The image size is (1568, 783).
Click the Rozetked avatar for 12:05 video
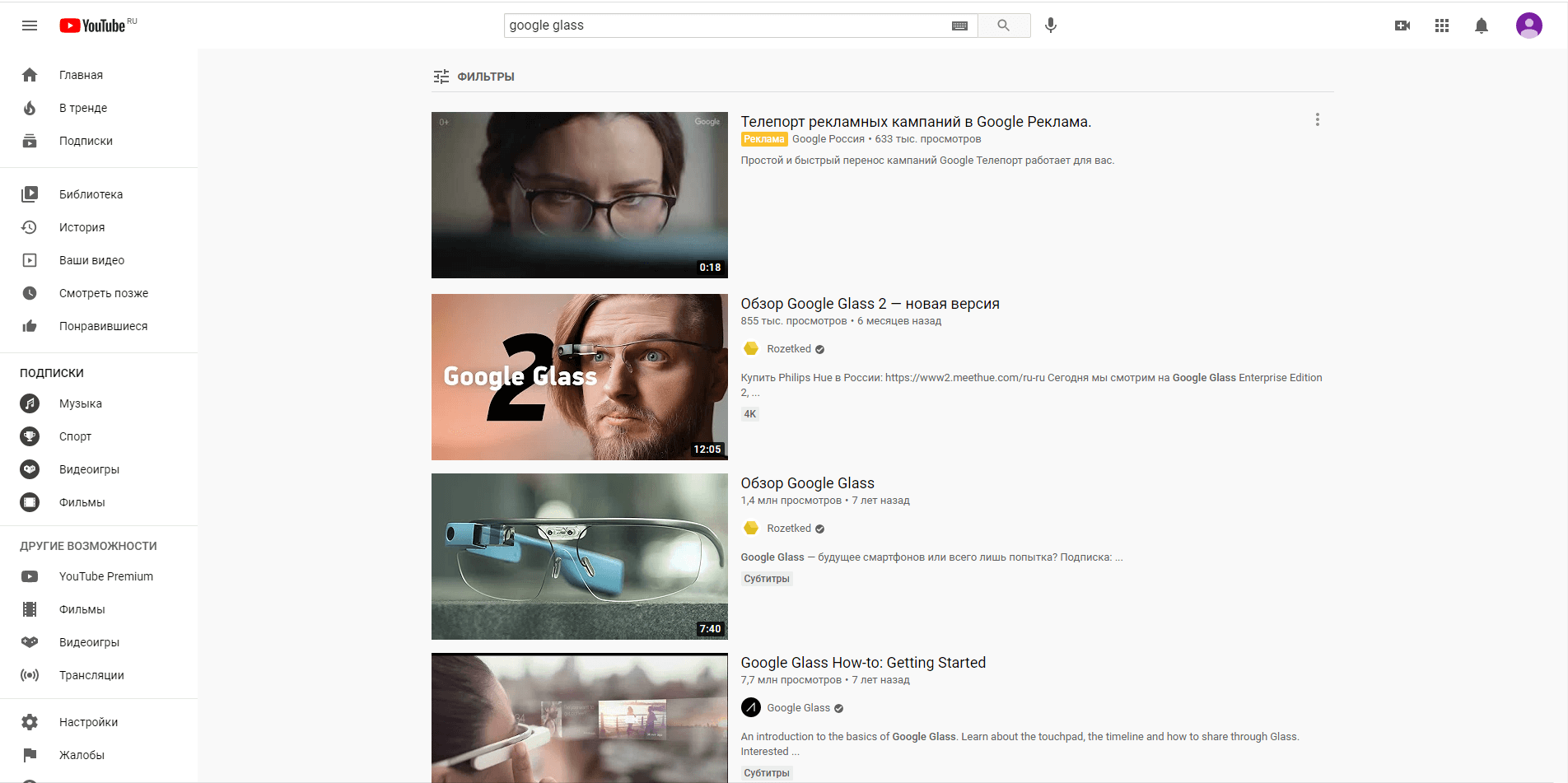(x=751, y=349)
